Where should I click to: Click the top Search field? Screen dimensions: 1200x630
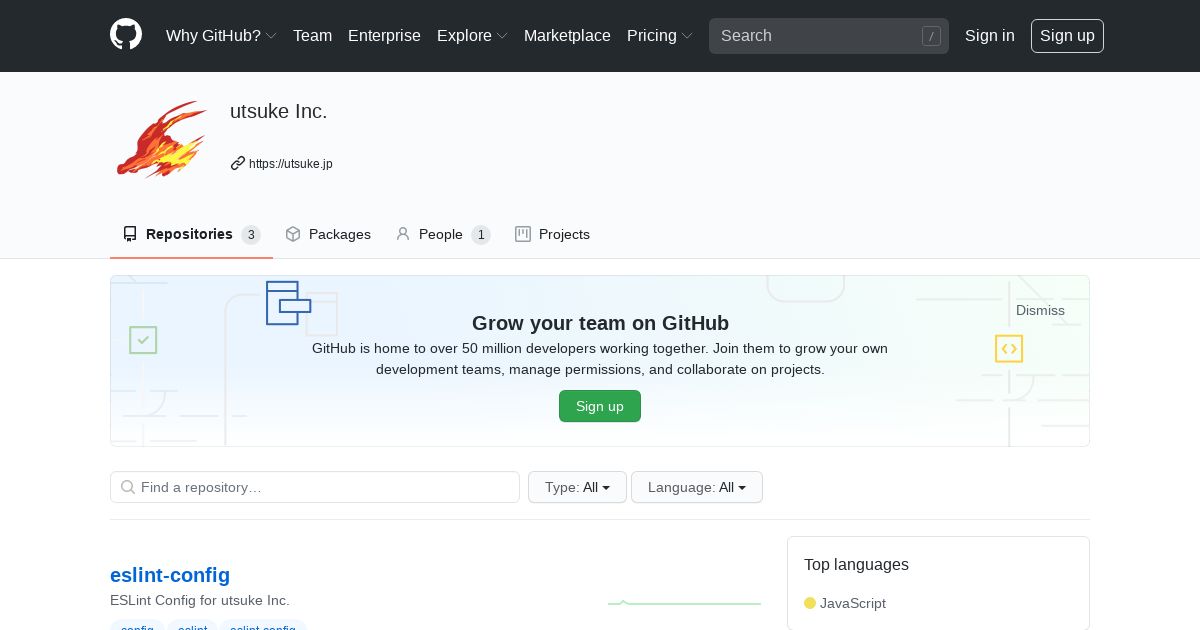pyautogui.click(x=829, y=36)
